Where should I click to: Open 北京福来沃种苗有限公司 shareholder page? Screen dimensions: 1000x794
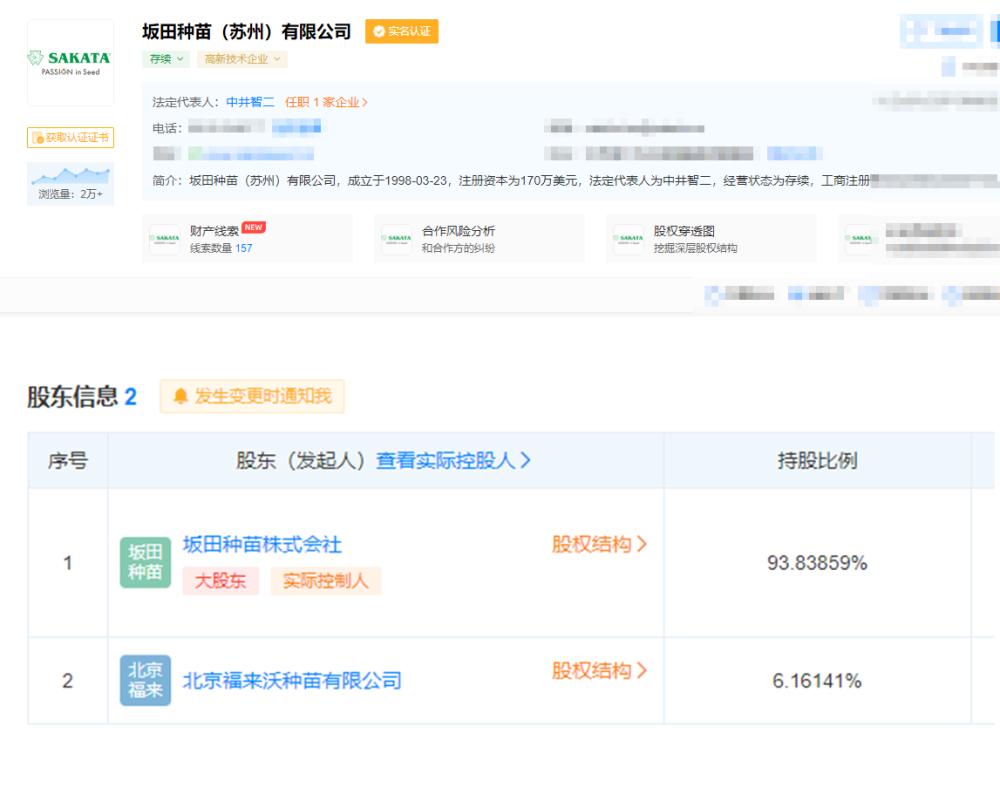(290, 680)
